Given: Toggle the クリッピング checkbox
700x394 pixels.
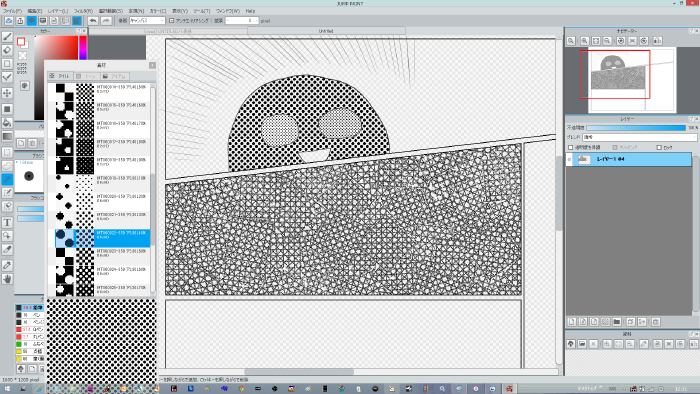Looking at the screenshot, I should pyautogui.click(x=615, y=147).
